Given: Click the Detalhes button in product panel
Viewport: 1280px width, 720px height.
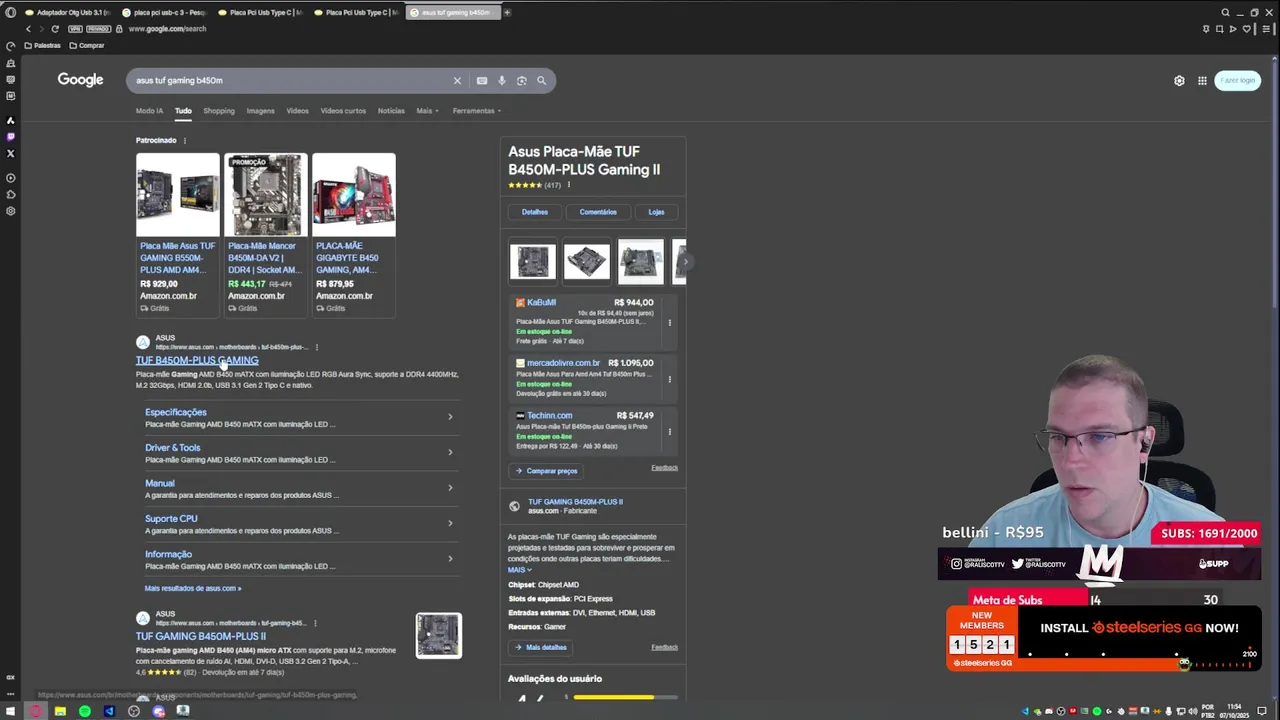Looking at the screenshot, I should pos(535,212).
